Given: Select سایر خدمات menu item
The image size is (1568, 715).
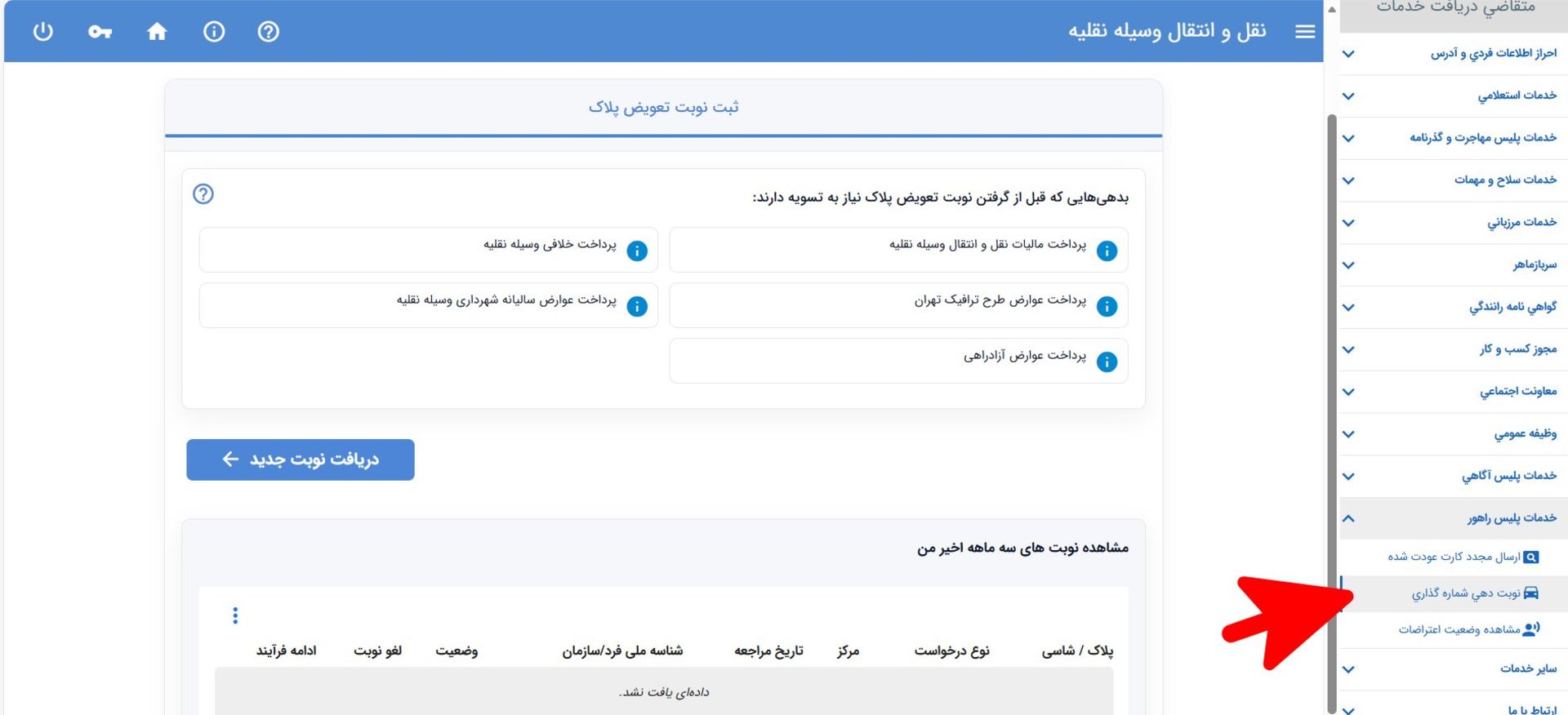Looking at the screenshot, I should [x=1454, y=669].
